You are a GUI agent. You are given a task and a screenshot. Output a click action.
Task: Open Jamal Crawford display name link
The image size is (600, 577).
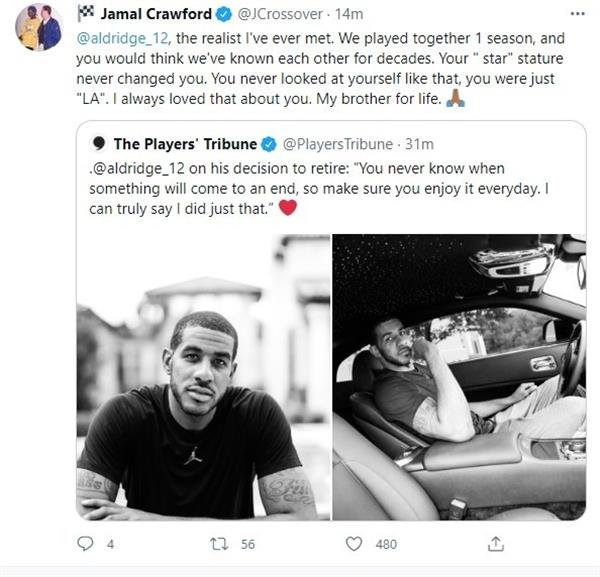[156, 14]
